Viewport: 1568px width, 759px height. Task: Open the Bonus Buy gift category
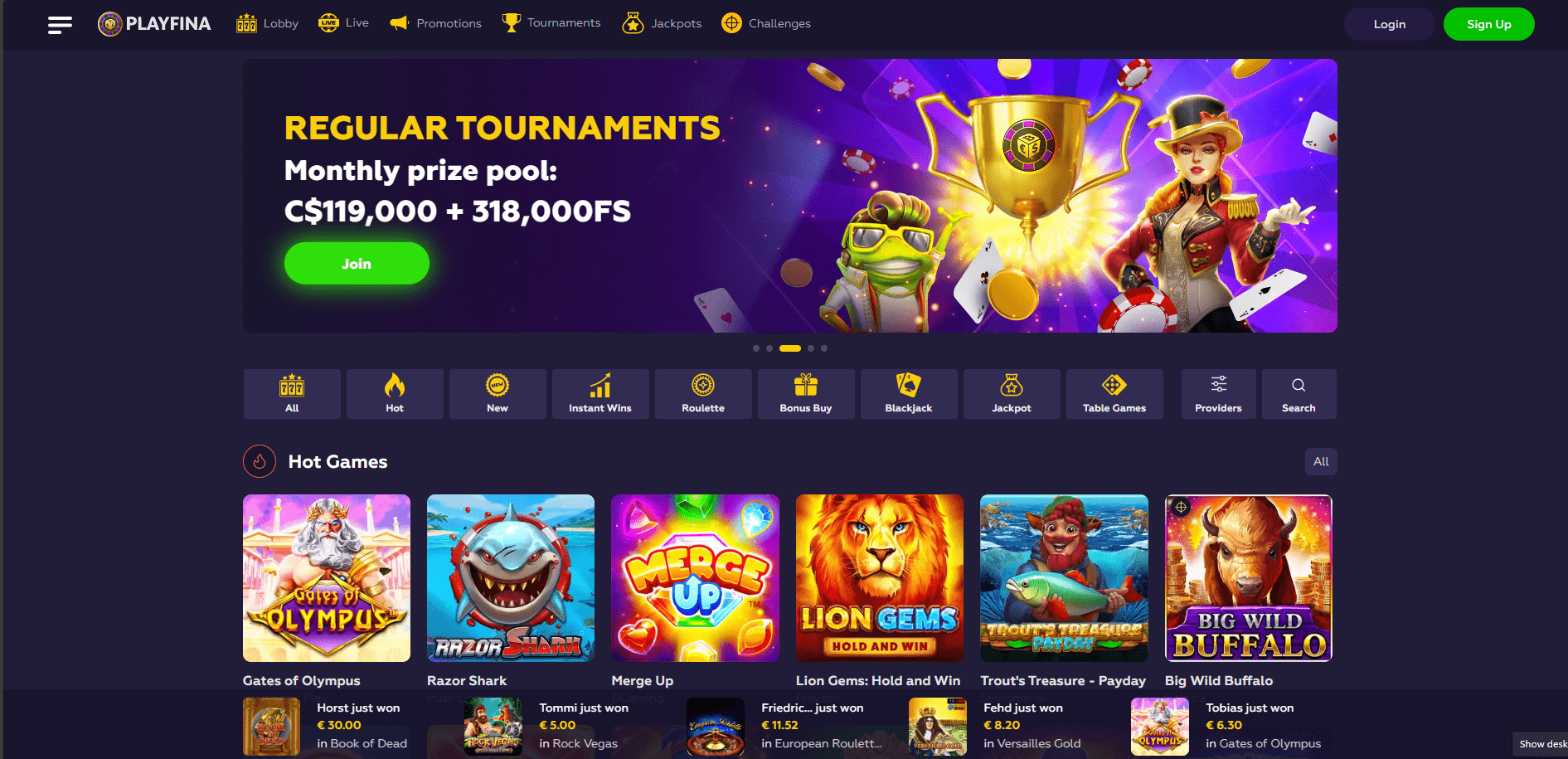point(806,393)
